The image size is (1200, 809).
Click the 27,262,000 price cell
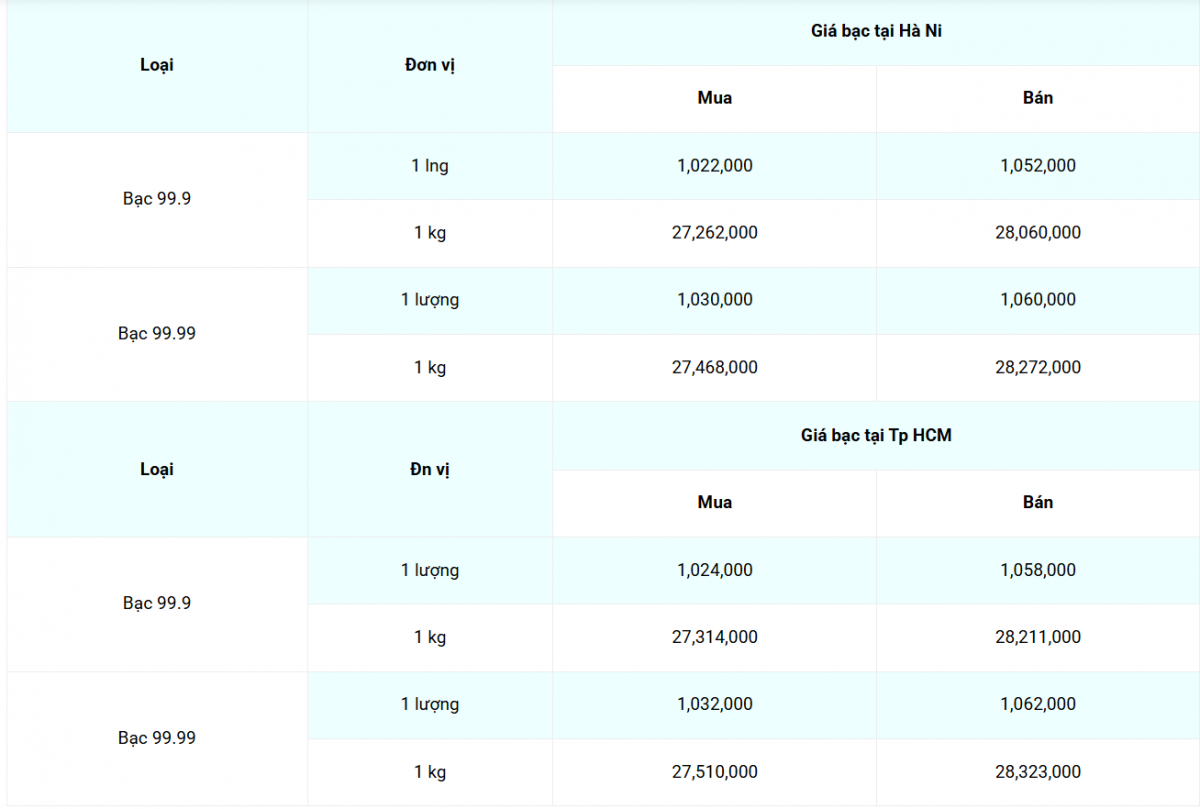tap(714, 232)
